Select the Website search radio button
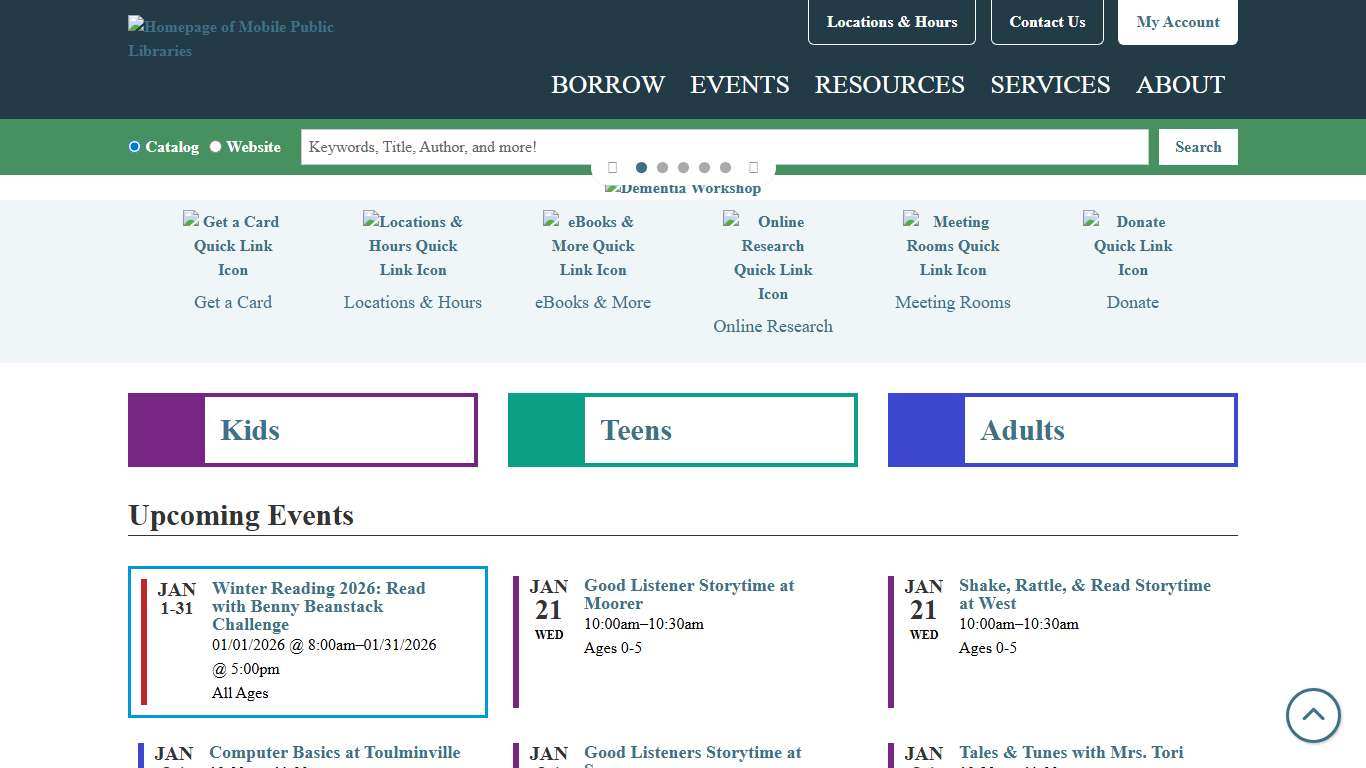The image size is (1366, 768). point(215,147)
